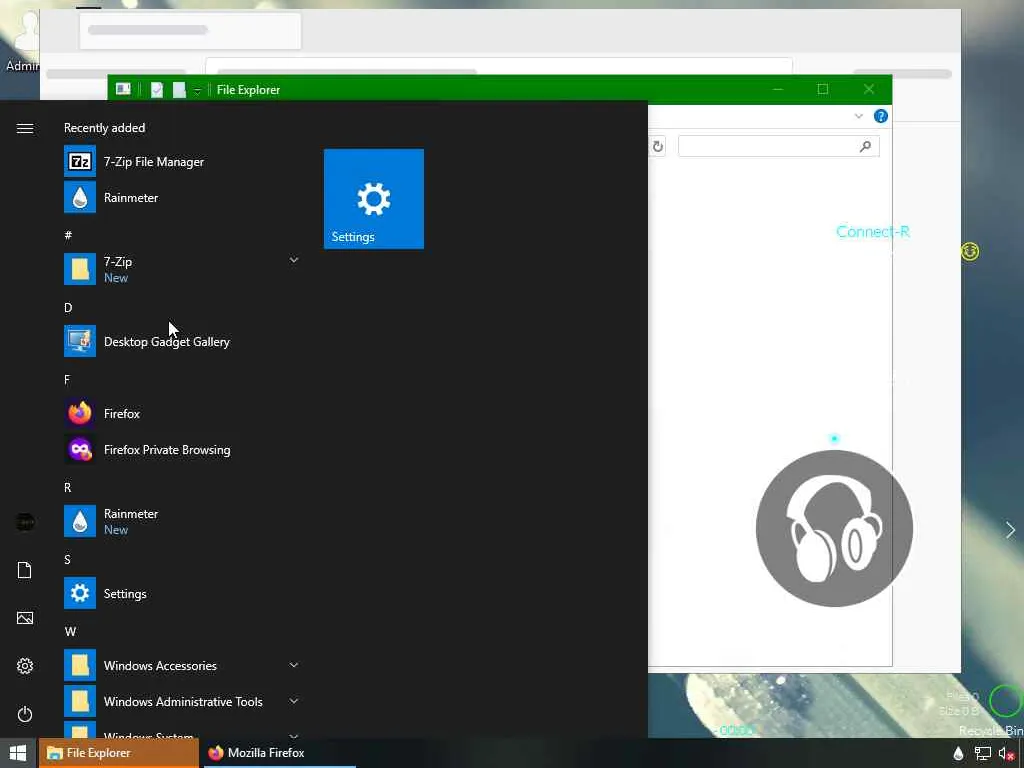Open 7-Zip File Manager under Recently added
The height and width of the screenshot is (768, 1024).
coord(182,161)
